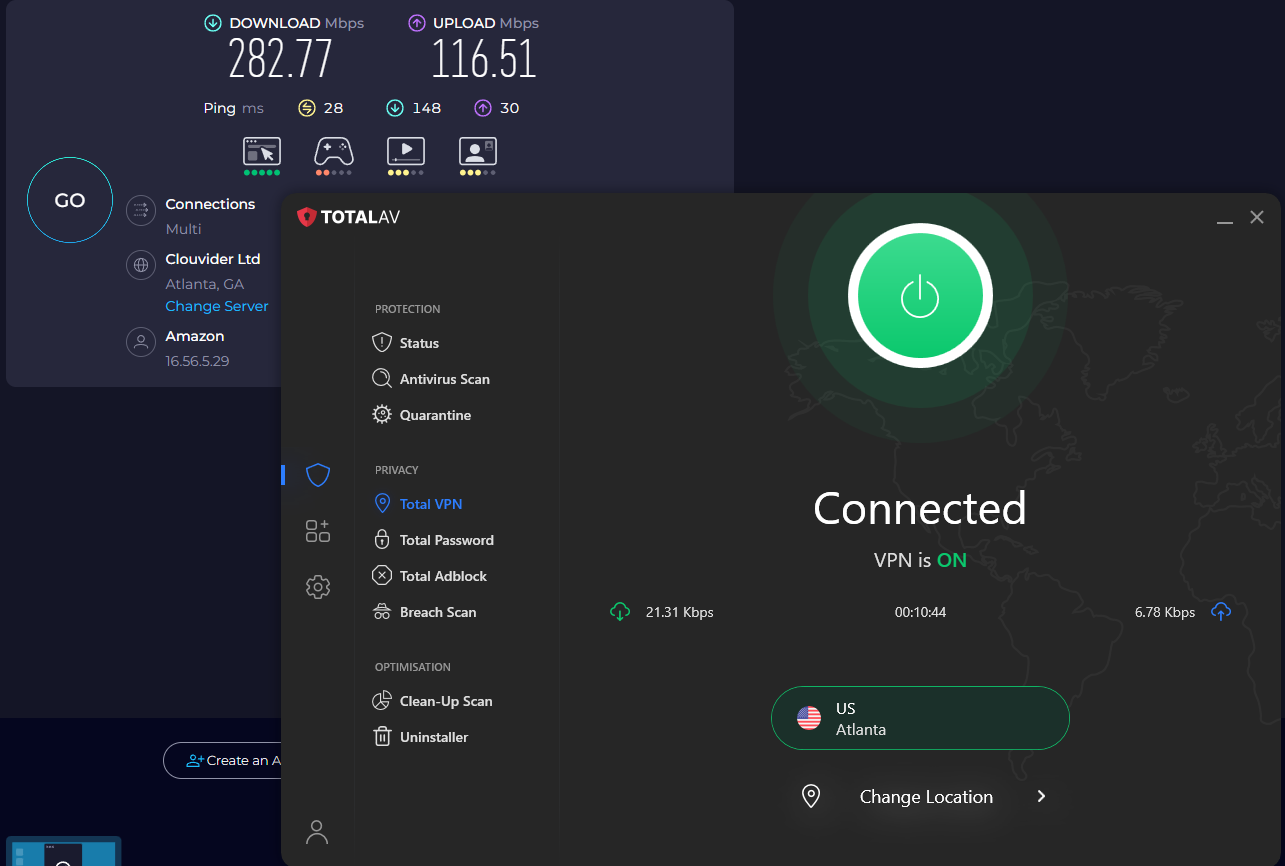The height and width of the screenshot is (866, 1285).
Task: Open Total Password section
Action: coord(433,540)
